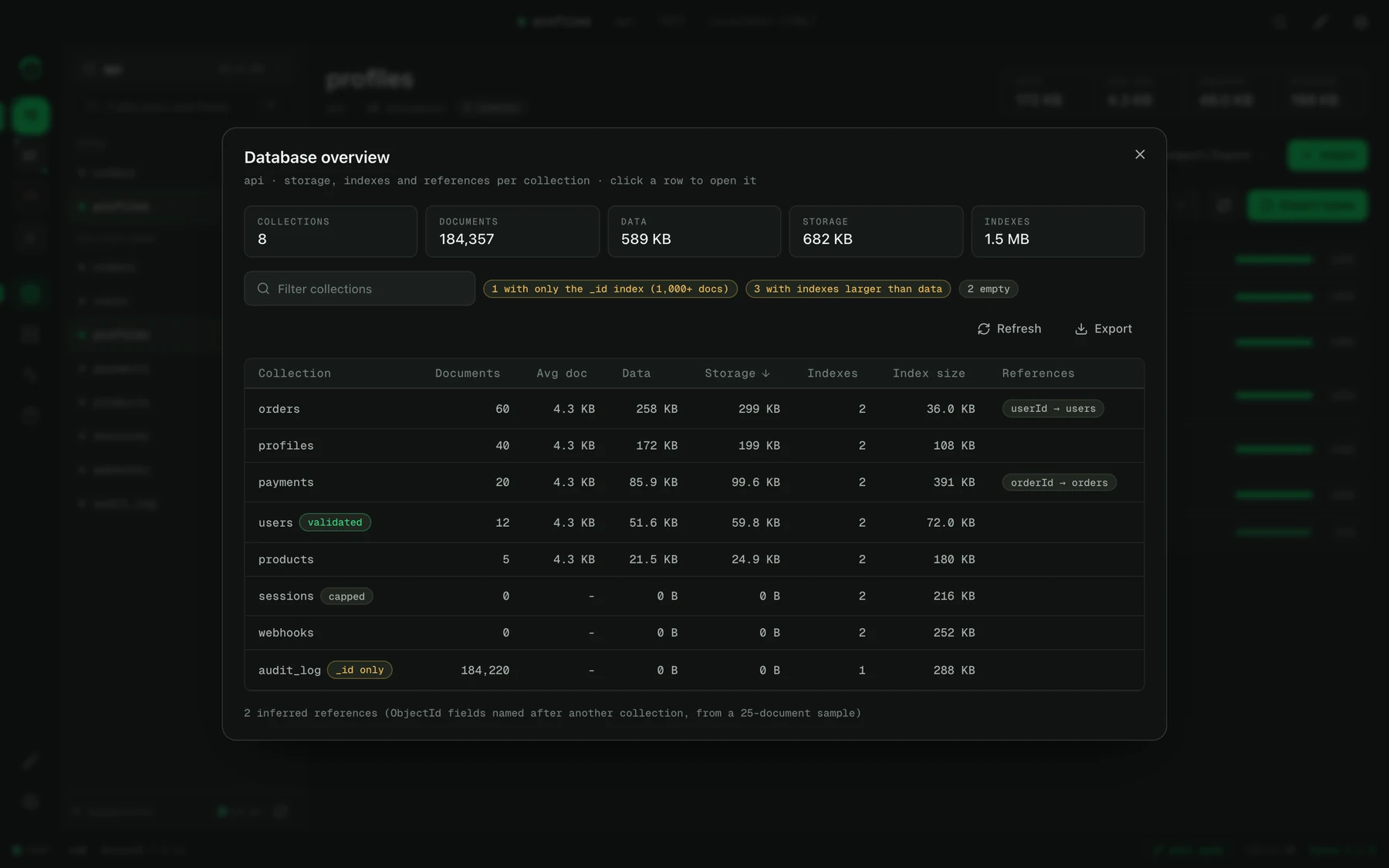This screenshot has height=868, width=1389.
Task: Click the Storage 682 KB stat card
Action: (876, 231)
